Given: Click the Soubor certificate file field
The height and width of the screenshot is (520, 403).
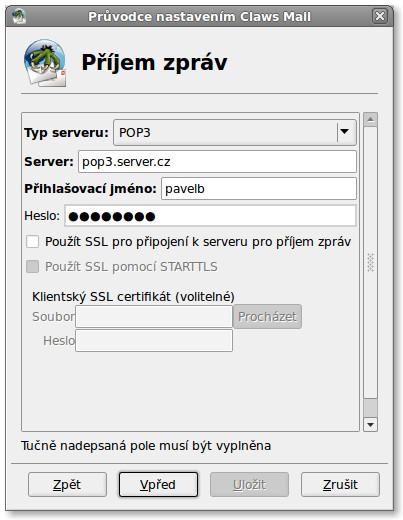Looking at the screenshot, I should pyautogui.click(x=154, y=316).
